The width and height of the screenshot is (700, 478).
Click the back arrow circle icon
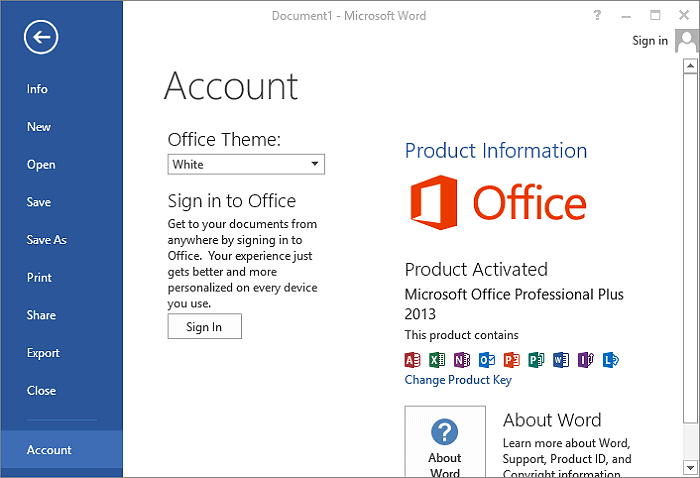41,37
